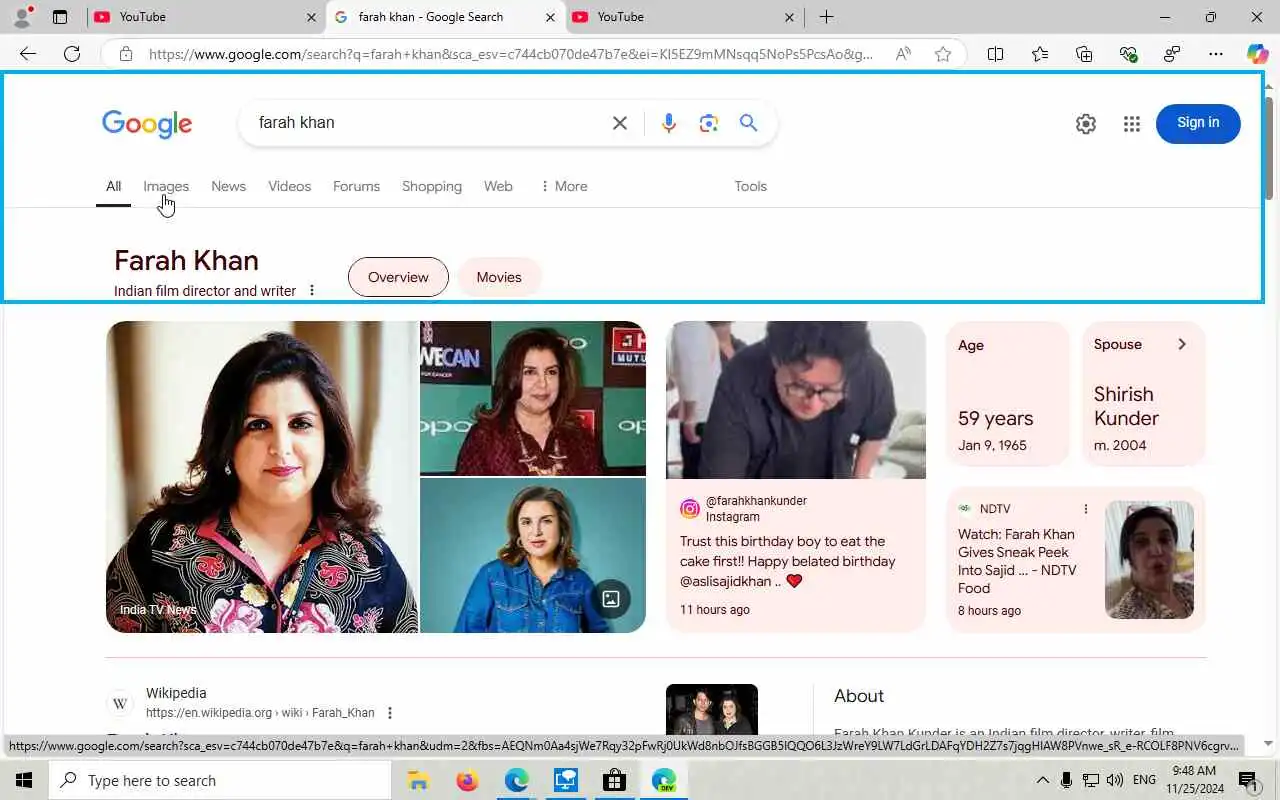Viewport: 1280px width, 800px height.
Task: Click the Read aloud icon in address bar
Action: [x=903, y=54]
